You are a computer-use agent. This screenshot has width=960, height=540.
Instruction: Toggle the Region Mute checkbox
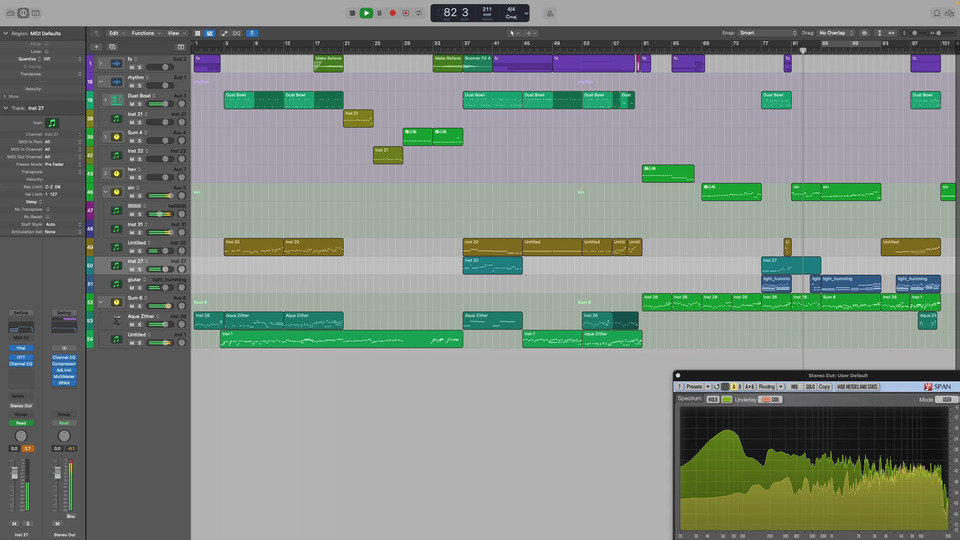[x=47, y=44]
